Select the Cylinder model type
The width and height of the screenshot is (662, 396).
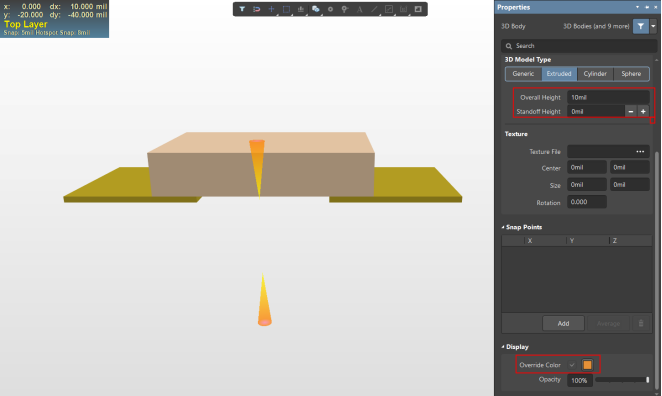click(x=595, y=74)
